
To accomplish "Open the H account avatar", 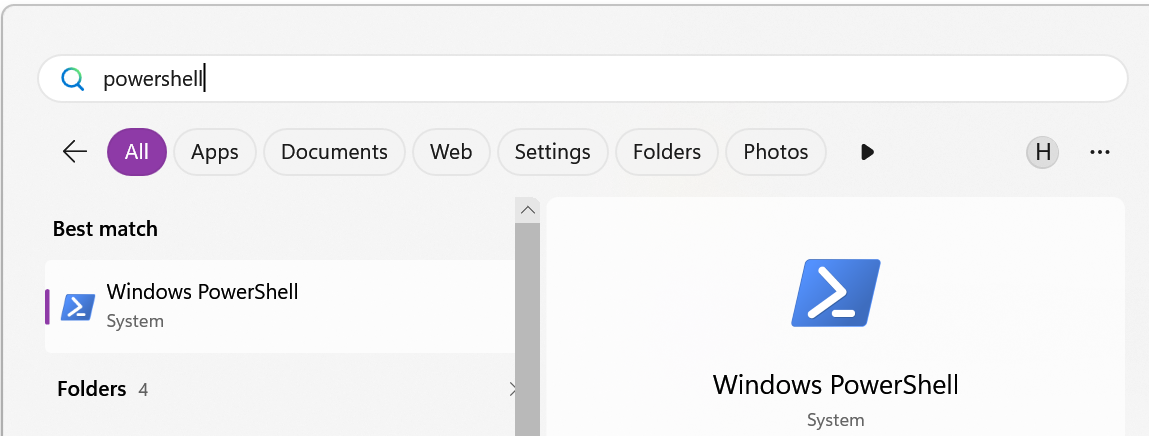I will coord(1042,152).
